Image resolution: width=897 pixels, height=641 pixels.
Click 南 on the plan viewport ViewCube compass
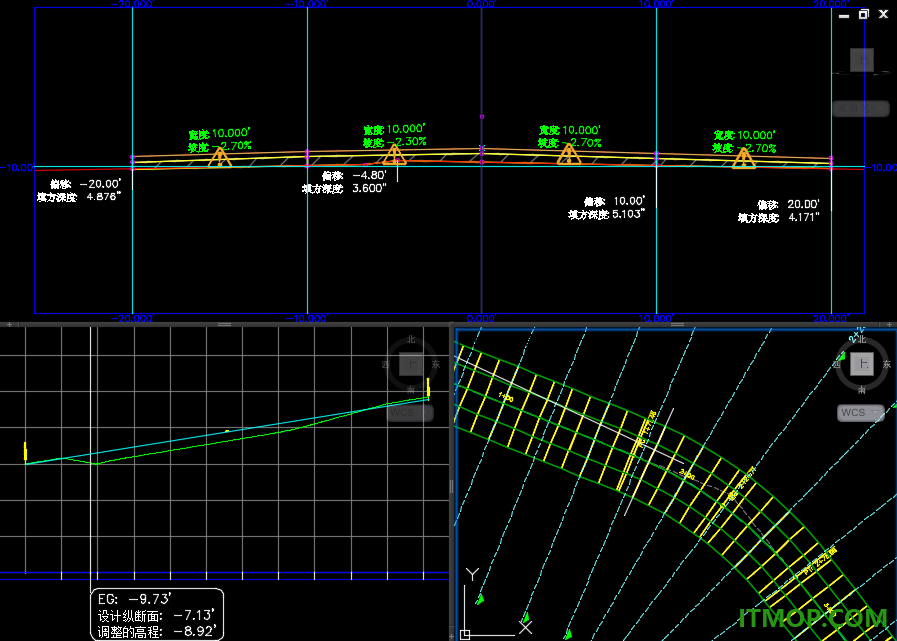[x=862, y=390]
